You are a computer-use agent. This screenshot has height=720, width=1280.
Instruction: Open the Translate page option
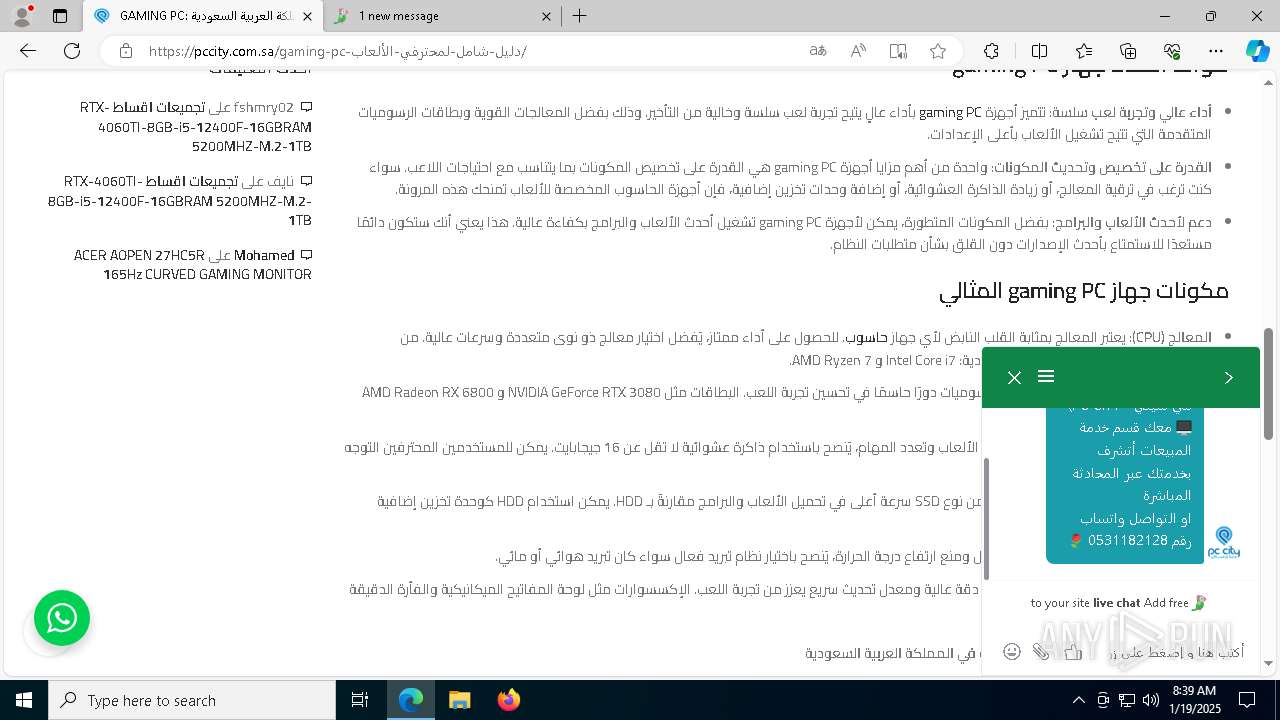point(818,51)
